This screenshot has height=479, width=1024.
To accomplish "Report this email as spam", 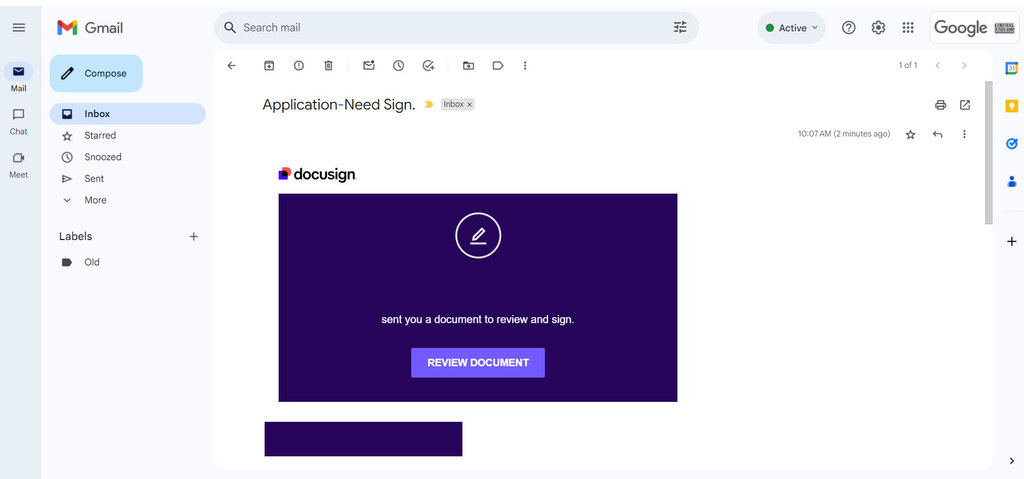I will coord(299,65).
